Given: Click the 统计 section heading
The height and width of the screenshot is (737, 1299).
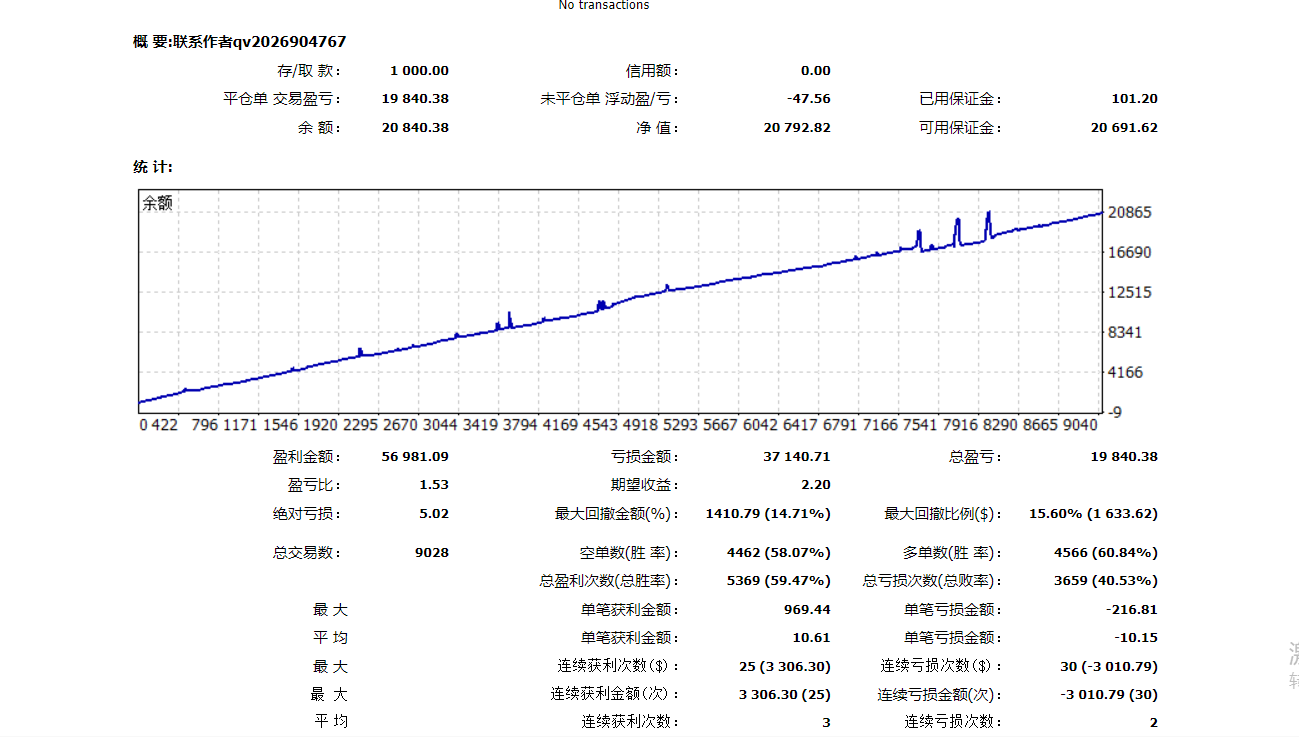Looking at the screenshot, I should [152, 166].
